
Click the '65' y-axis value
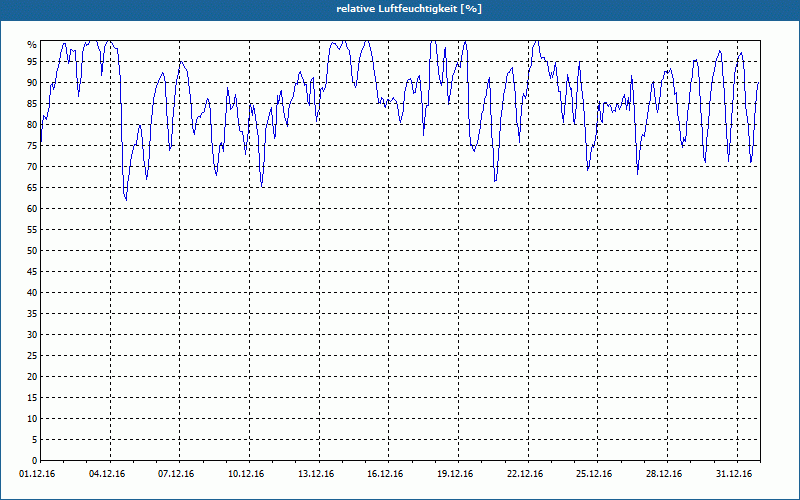(32, 188)
